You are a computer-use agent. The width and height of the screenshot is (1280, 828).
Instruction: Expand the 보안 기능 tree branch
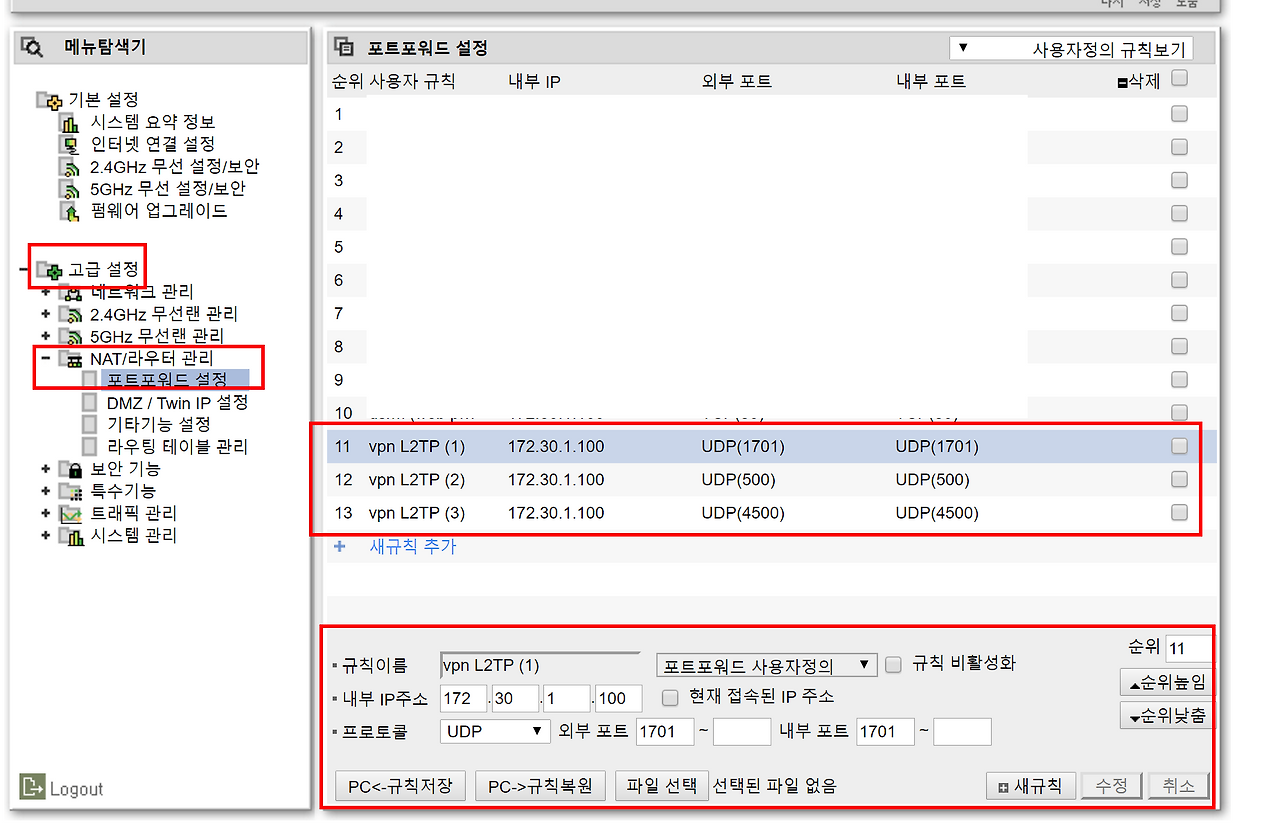pyautogui.click(x=45, y=469)
